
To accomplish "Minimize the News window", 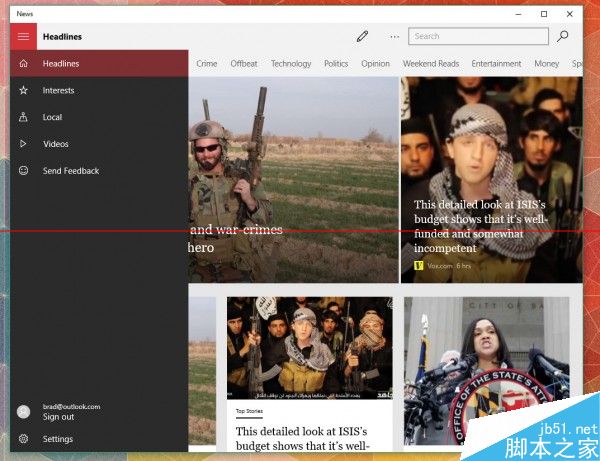I will (x=518, y=14).
